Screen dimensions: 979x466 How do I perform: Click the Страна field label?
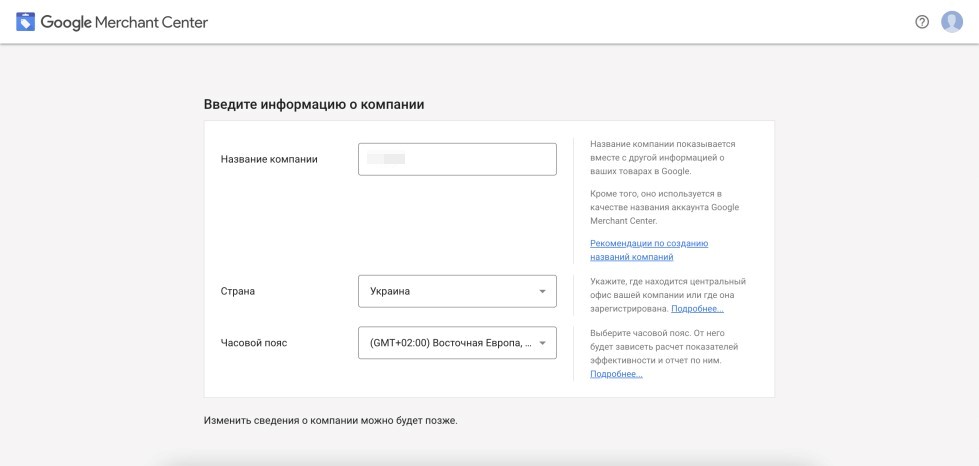tap(238, 291)
